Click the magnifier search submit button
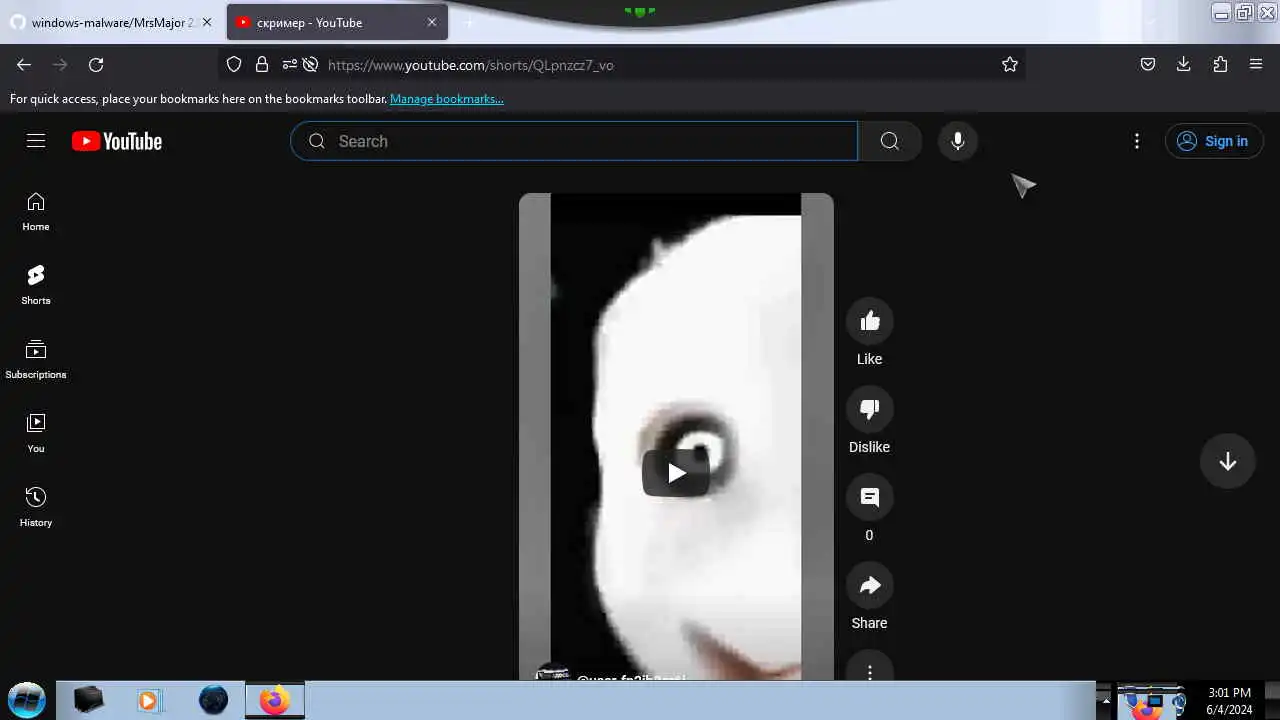 tap(890, 141)
